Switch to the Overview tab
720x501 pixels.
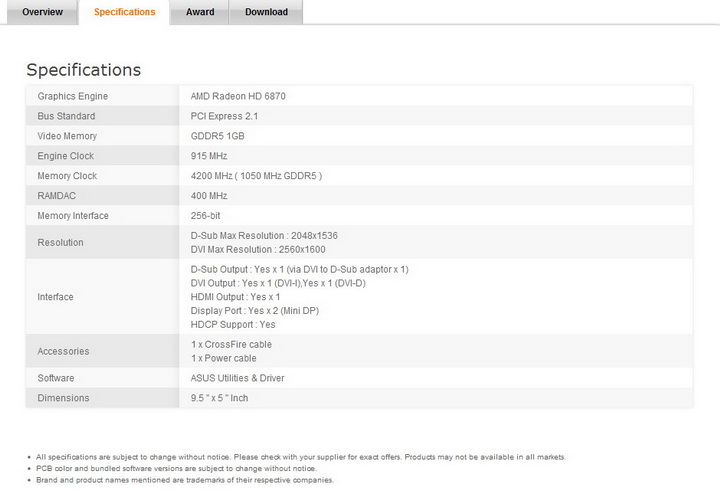click(x=42, y=12)
